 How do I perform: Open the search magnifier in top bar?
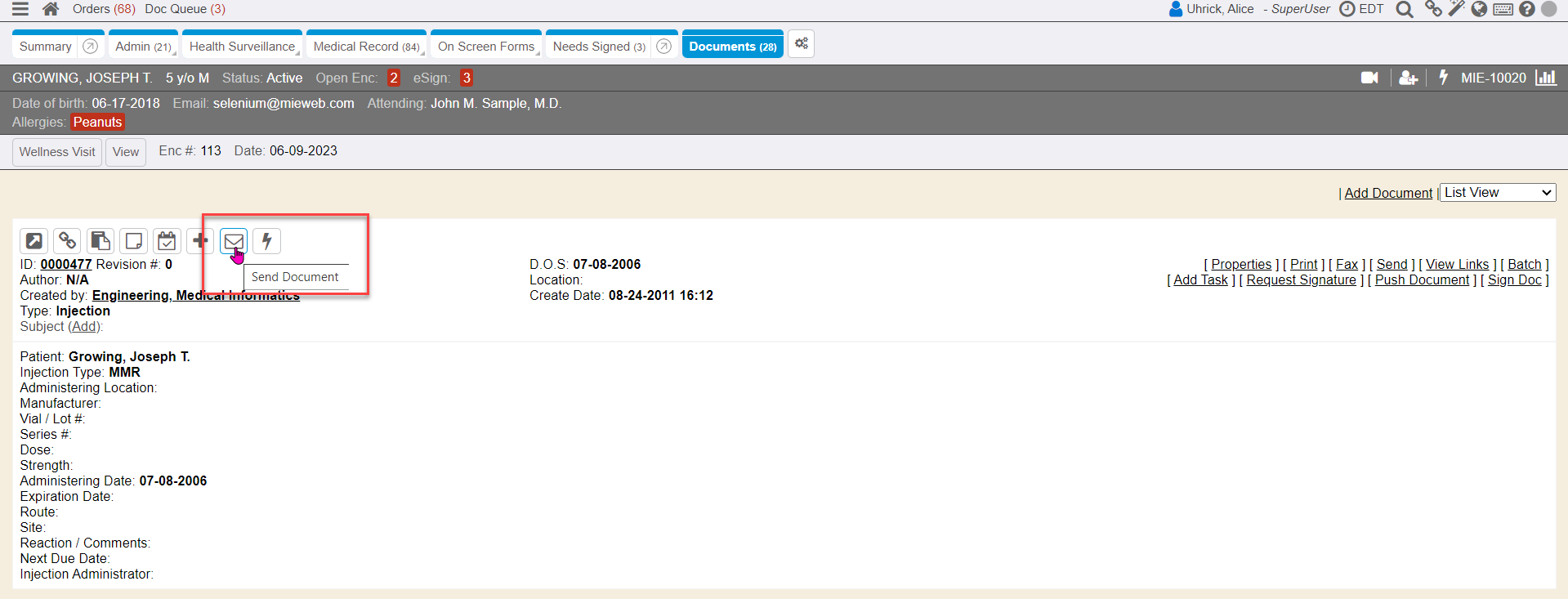tap(1405, 10)
